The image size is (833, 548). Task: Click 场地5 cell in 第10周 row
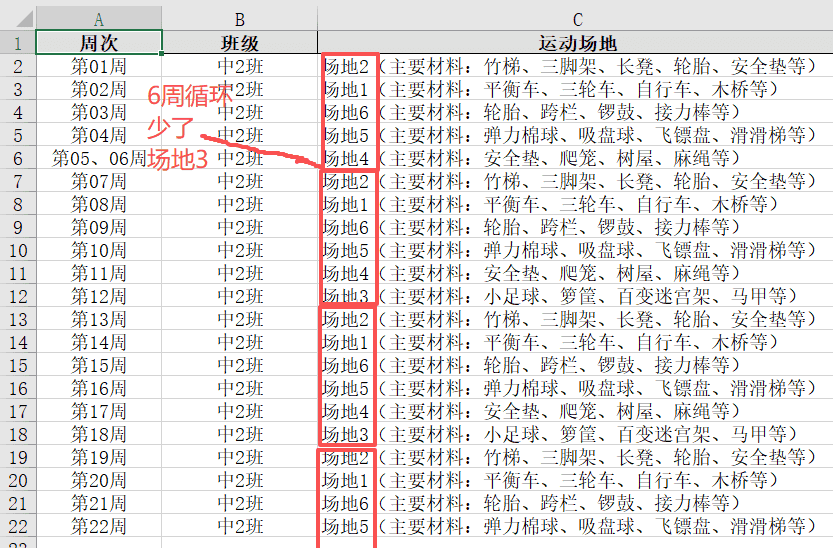tap(575, 250)
